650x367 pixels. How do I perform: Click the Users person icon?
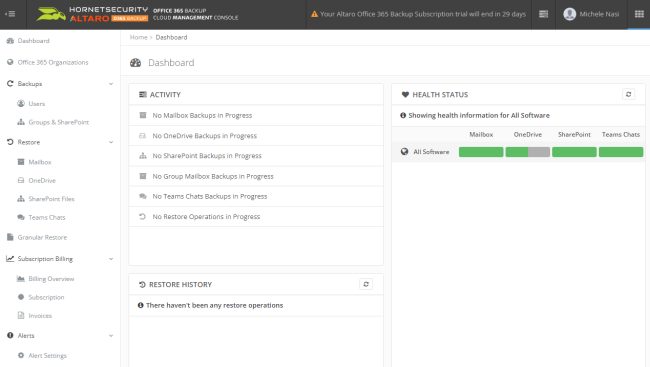pos(21,104)
